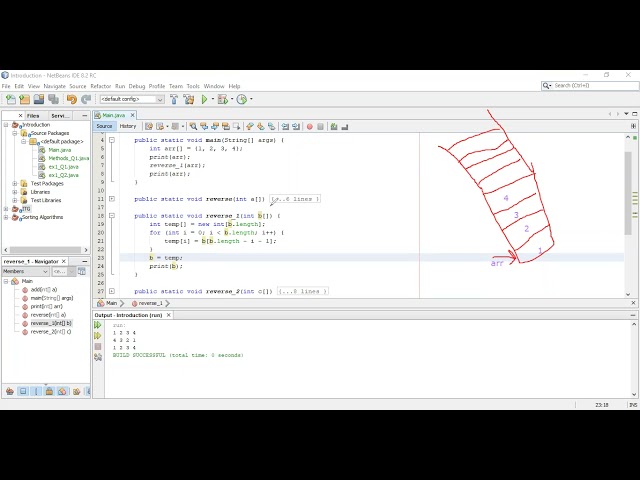
Task: Click the Stop Macro Recording square icon
Action: (320, 127)
